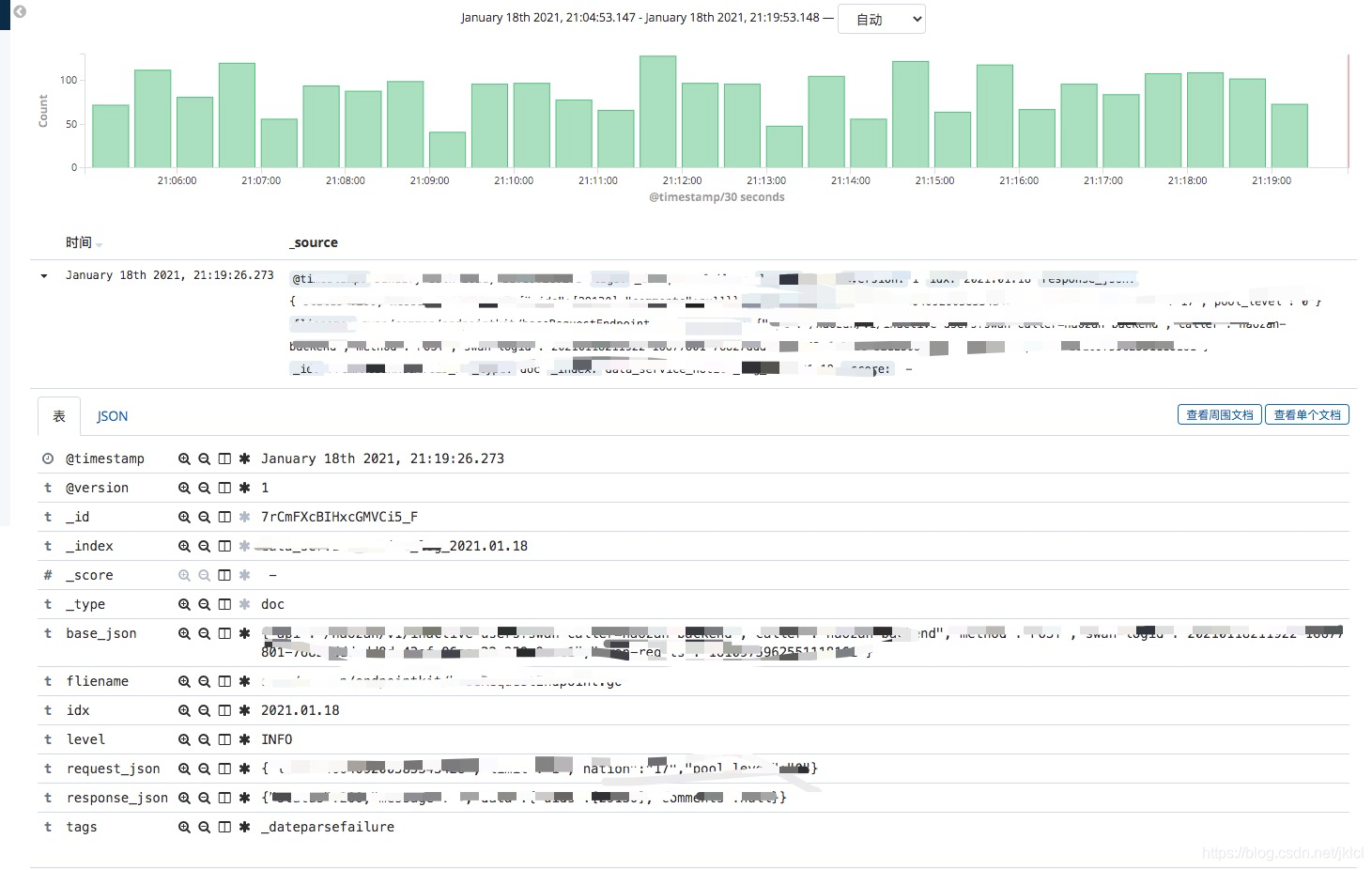
Task: Click the idx value 2021.01.18
Action: tap(301, 711)
